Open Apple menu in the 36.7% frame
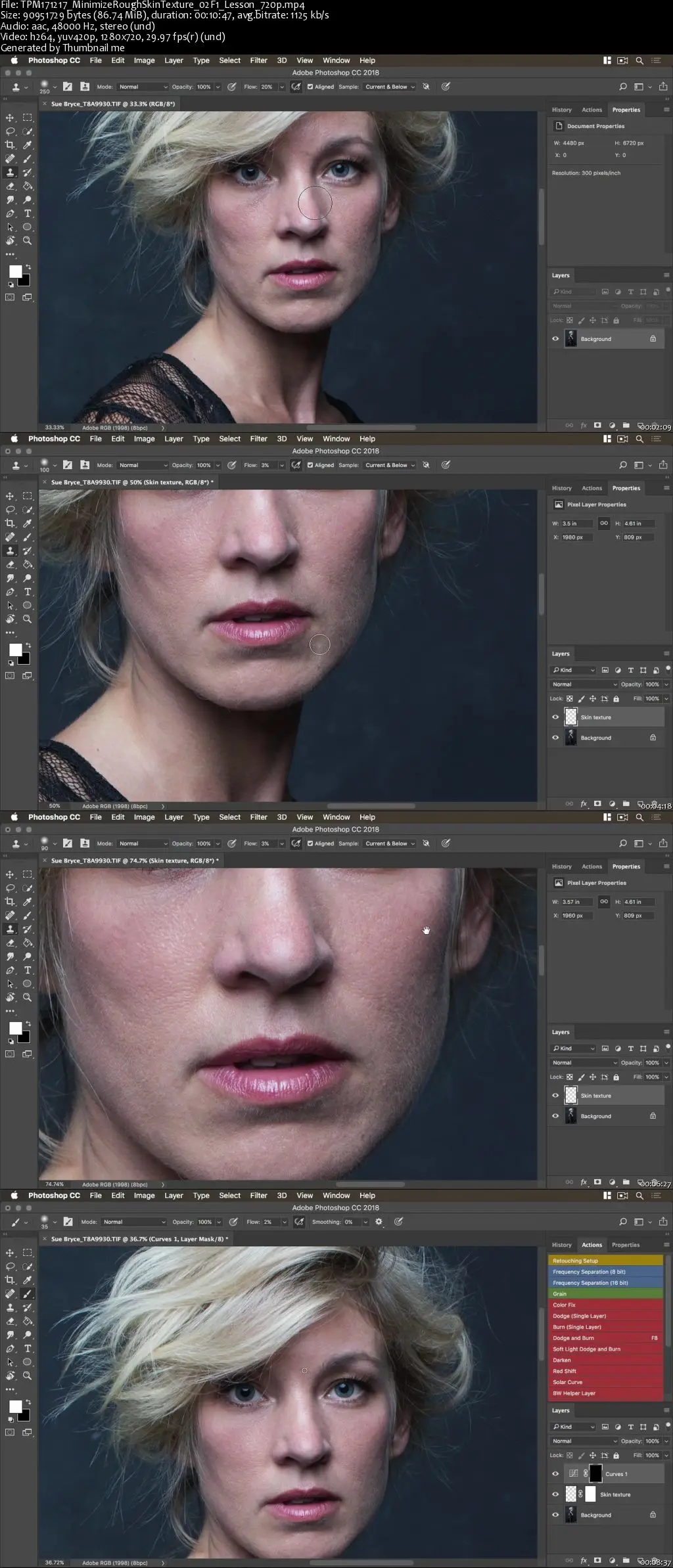 click(x=14, y=1196)
